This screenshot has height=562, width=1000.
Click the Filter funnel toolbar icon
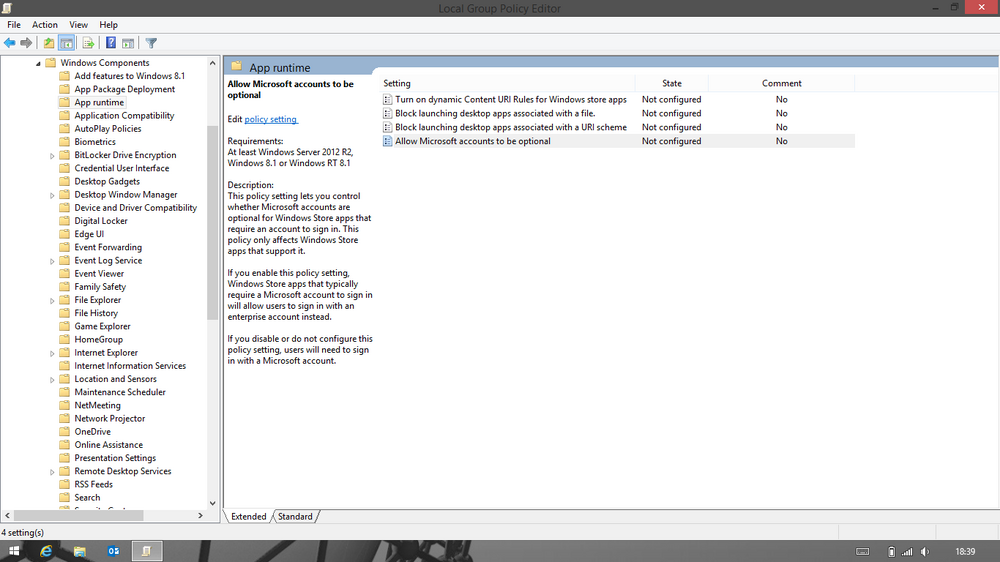point(151,43)
